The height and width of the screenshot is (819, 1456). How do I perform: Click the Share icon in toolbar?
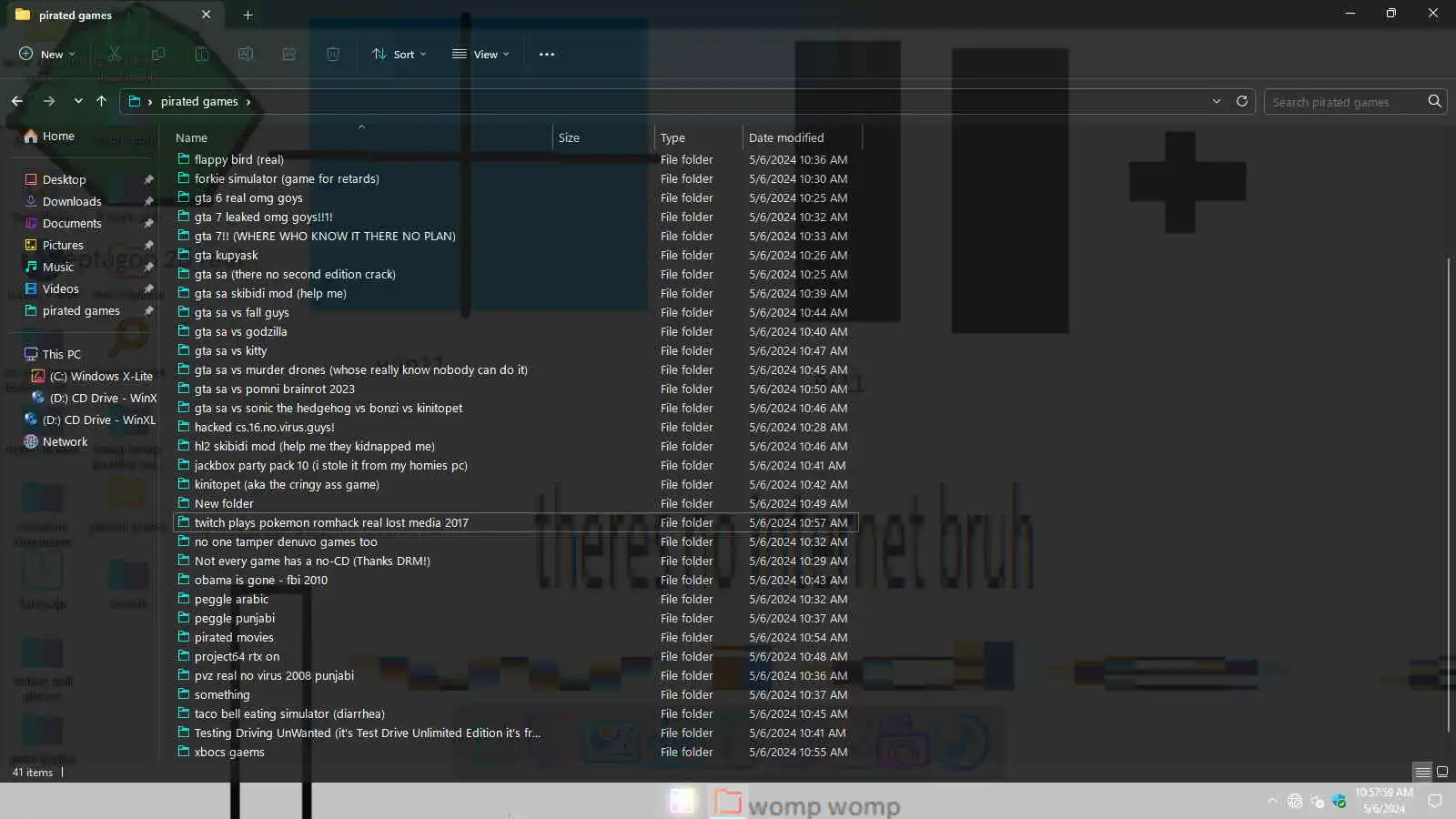pyautogui.click(x=289, y=55)
